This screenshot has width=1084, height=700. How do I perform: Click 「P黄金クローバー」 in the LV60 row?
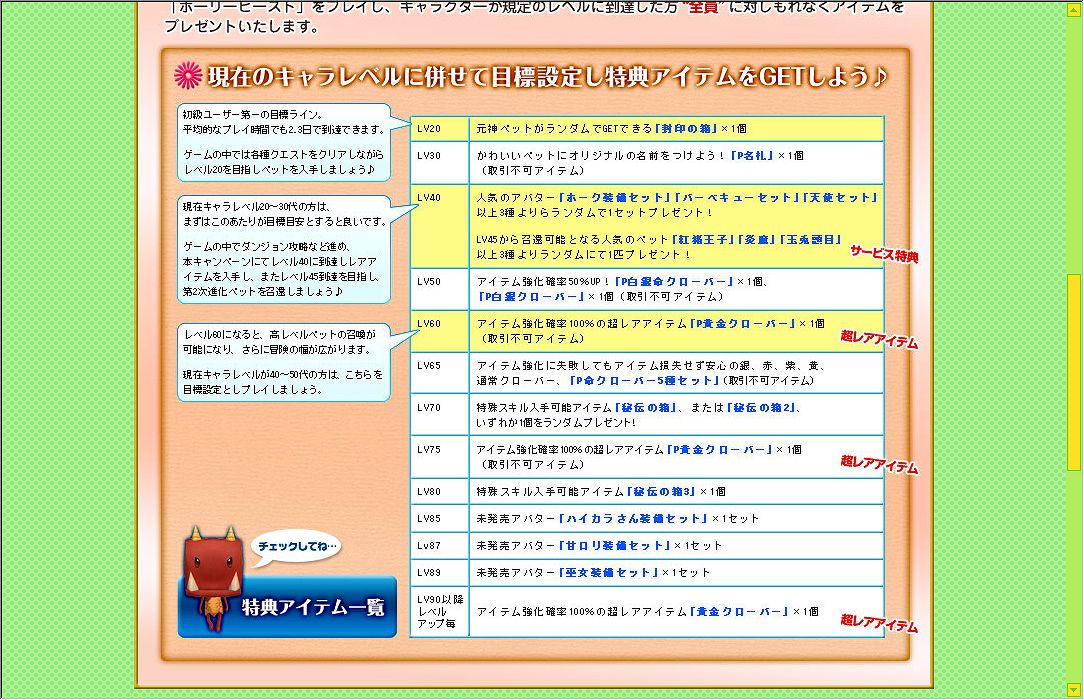coord(743,323)
